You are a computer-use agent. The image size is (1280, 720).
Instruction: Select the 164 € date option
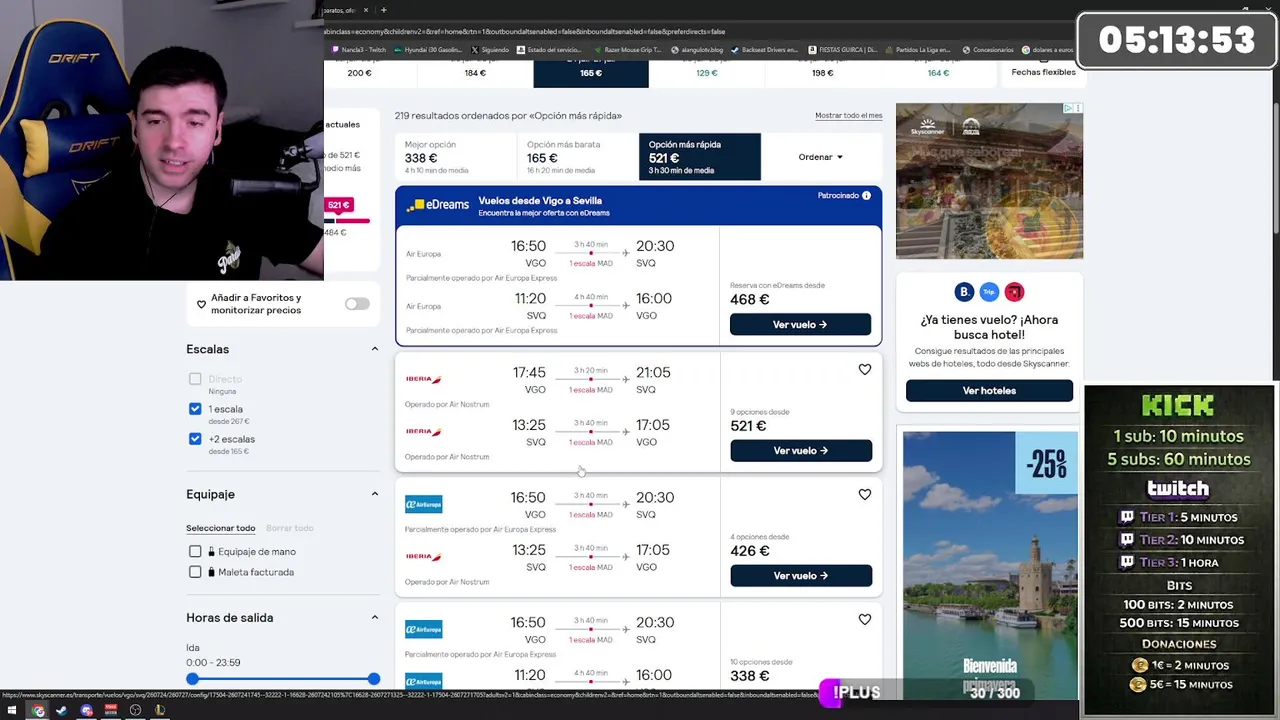(x=938, y=73)
